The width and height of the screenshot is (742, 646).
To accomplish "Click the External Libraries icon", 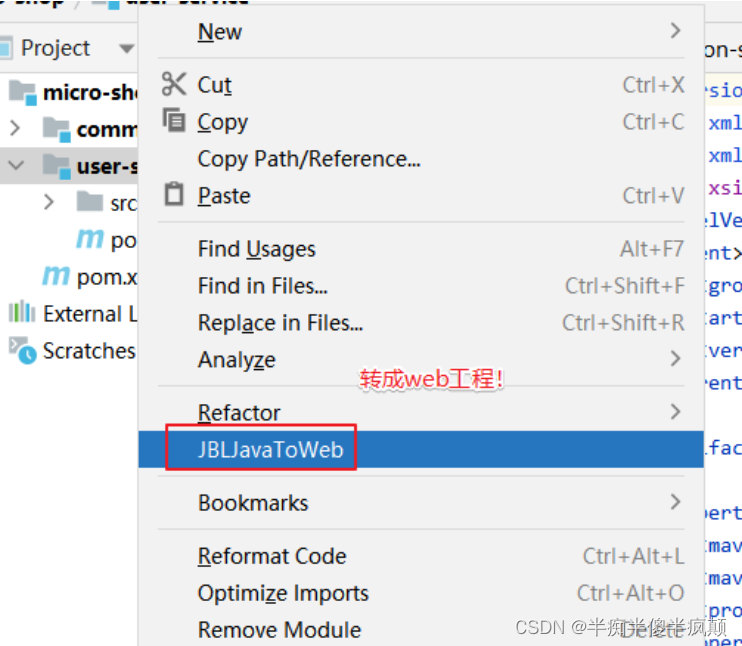I will coord(22,312).
